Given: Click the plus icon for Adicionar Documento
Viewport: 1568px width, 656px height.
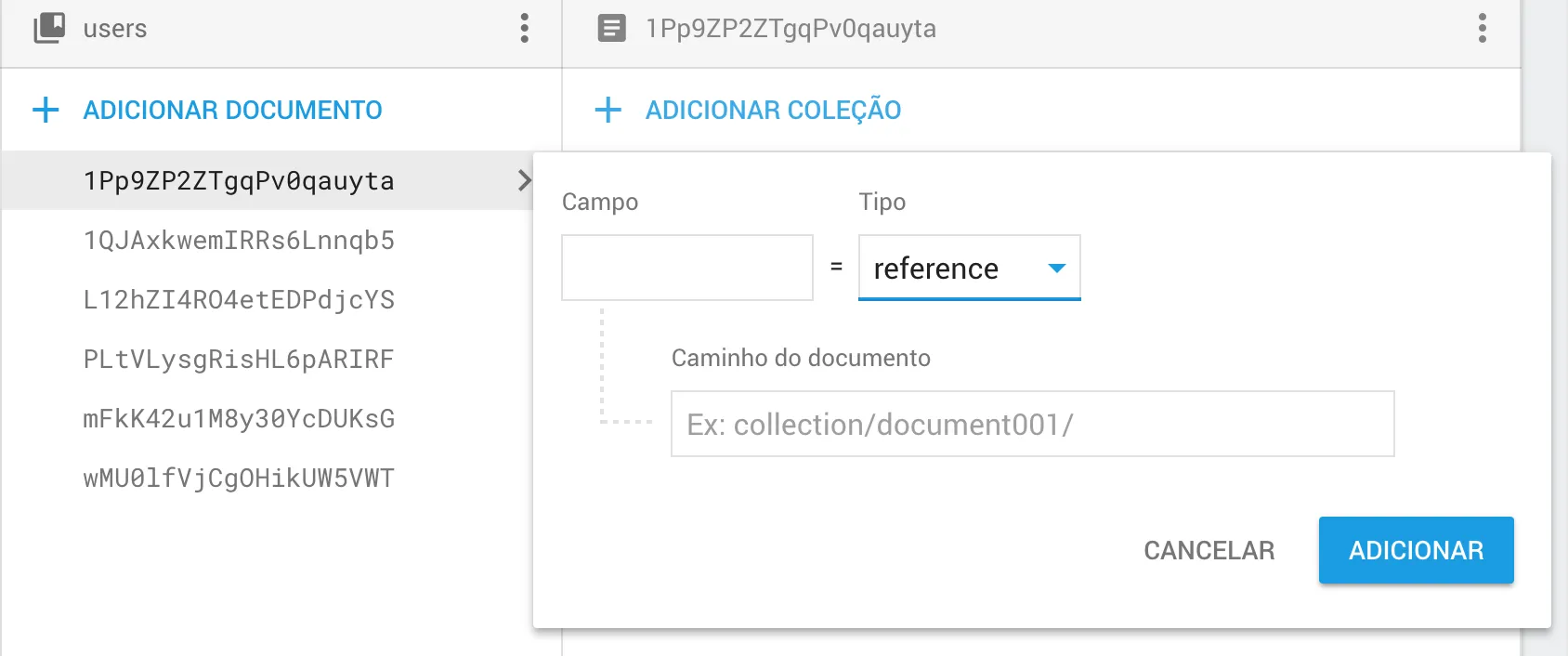Looking at the screenshot, I should (46, 110).
